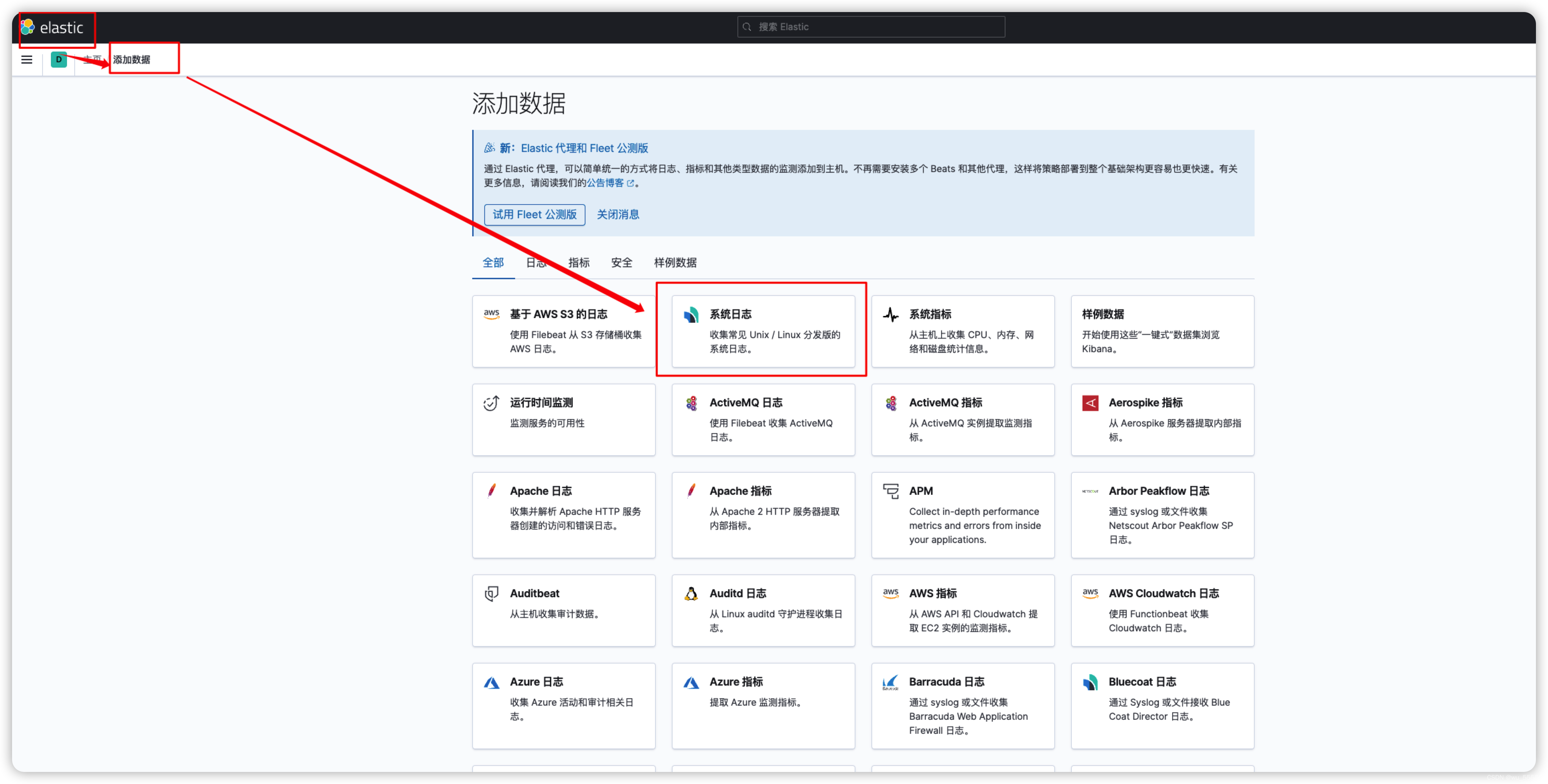Open the 公告博客 link

[606, 183]
